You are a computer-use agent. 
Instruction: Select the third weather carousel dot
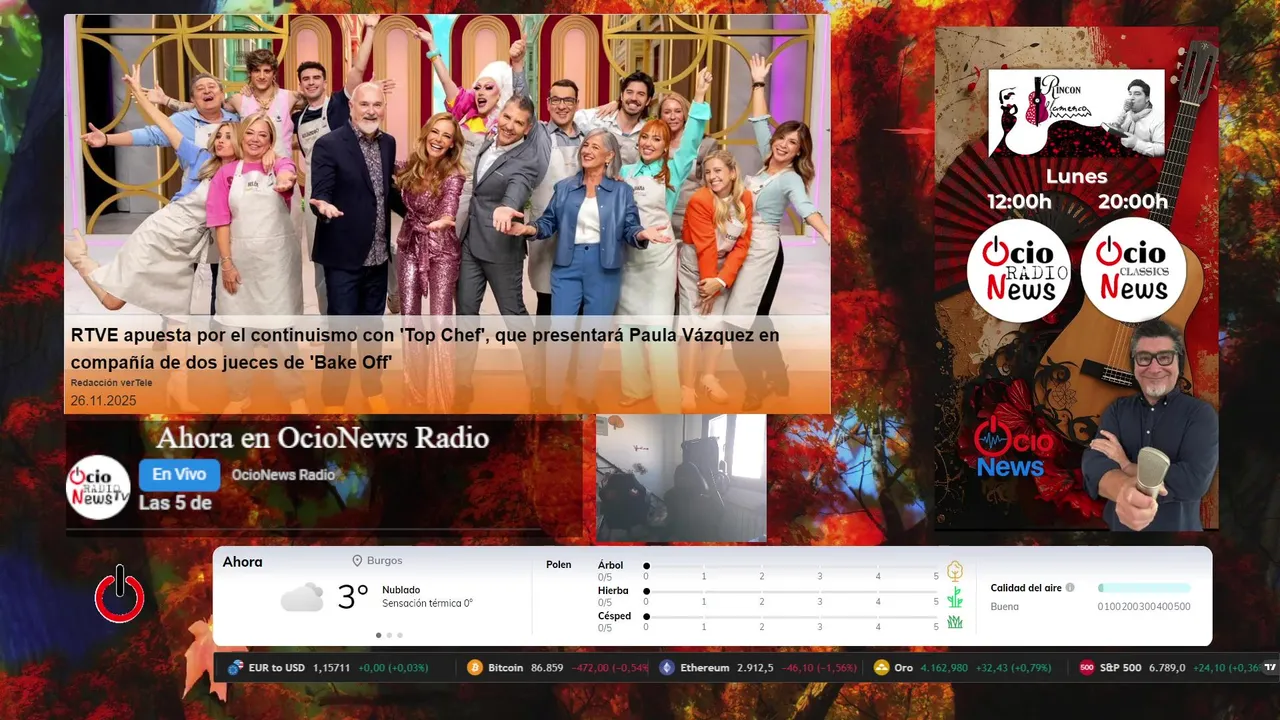pyautogui.click(x=400, y=635)
